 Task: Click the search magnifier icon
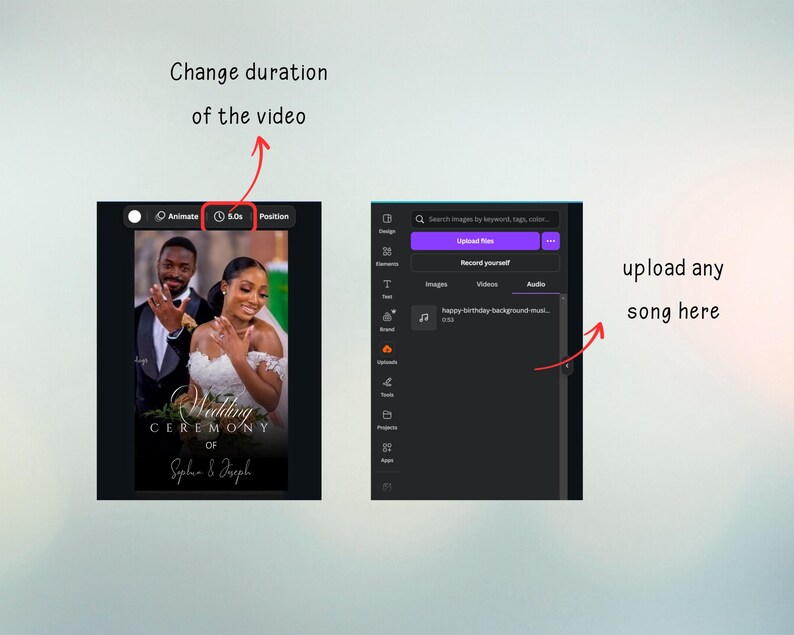point(420,219)
